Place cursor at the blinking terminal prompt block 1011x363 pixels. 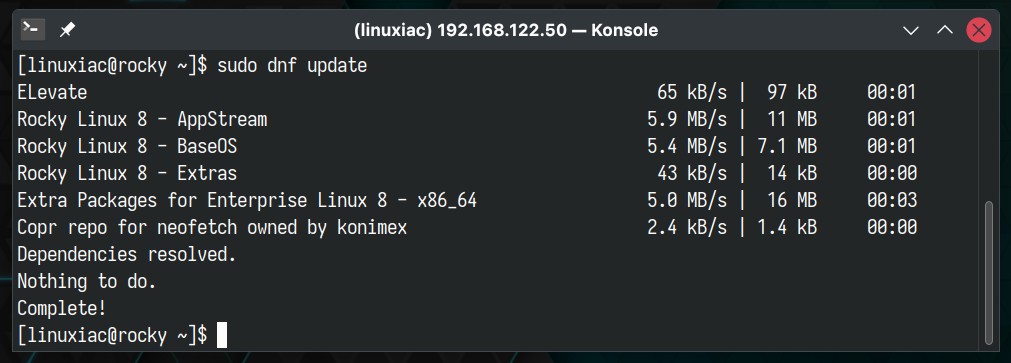(x=222, y=335)
